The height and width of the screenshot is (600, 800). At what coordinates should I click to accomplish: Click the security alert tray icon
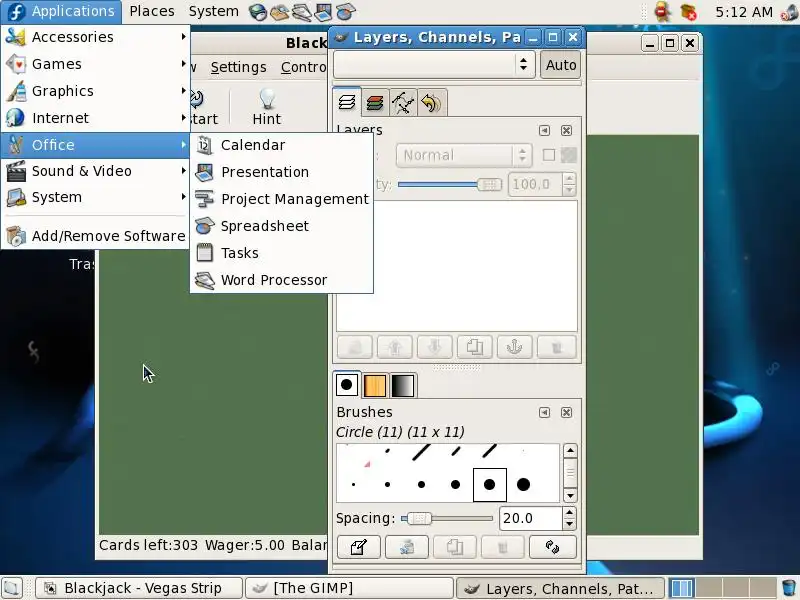pos(662,12)
